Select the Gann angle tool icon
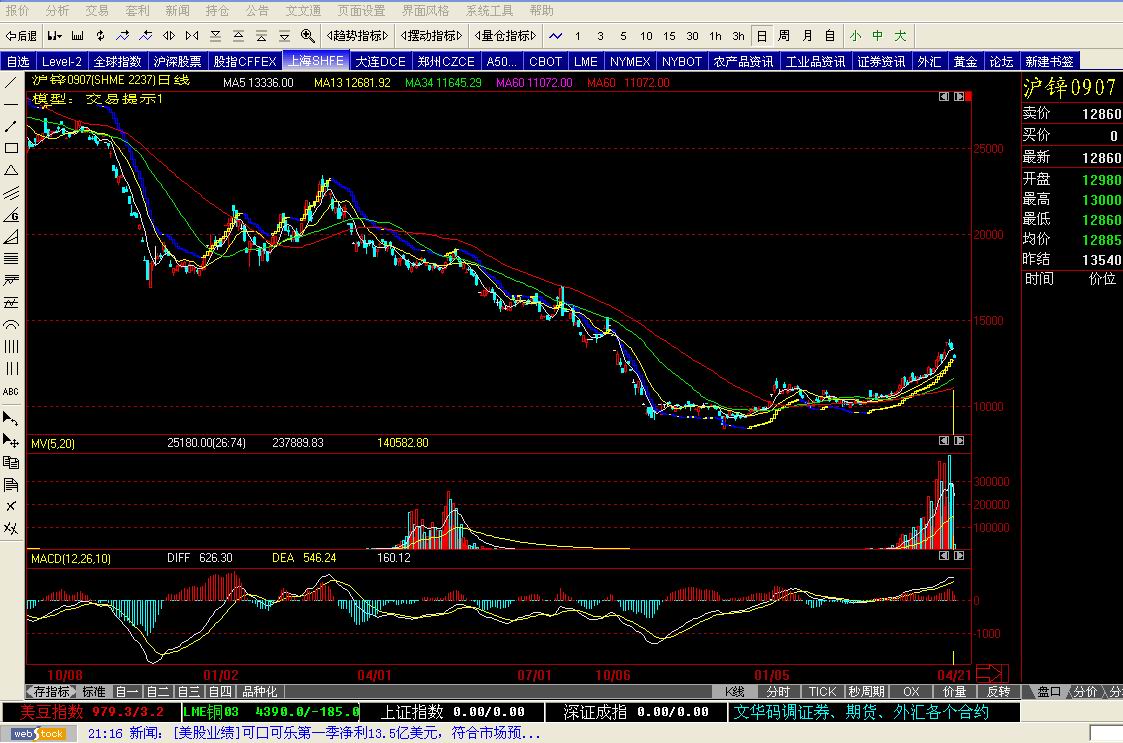This screenshot has height=743, width=1123. pyautogui.click(x=11, y=215)
